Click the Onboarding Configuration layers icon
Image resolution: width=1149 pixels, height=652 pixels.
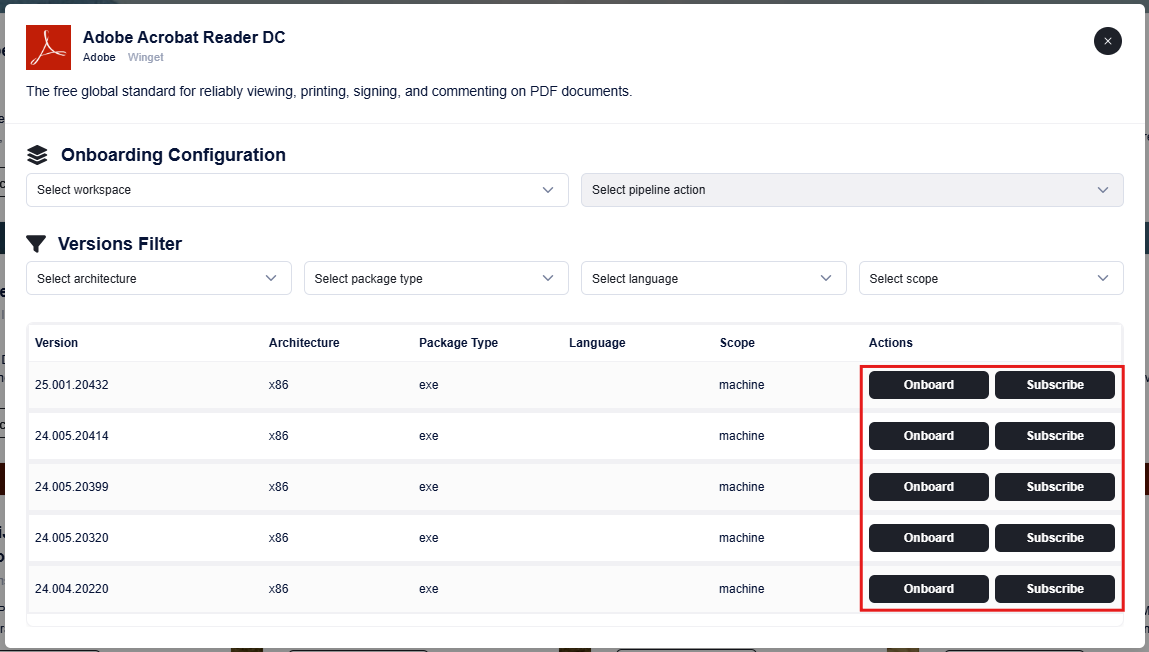click(37, 155)
